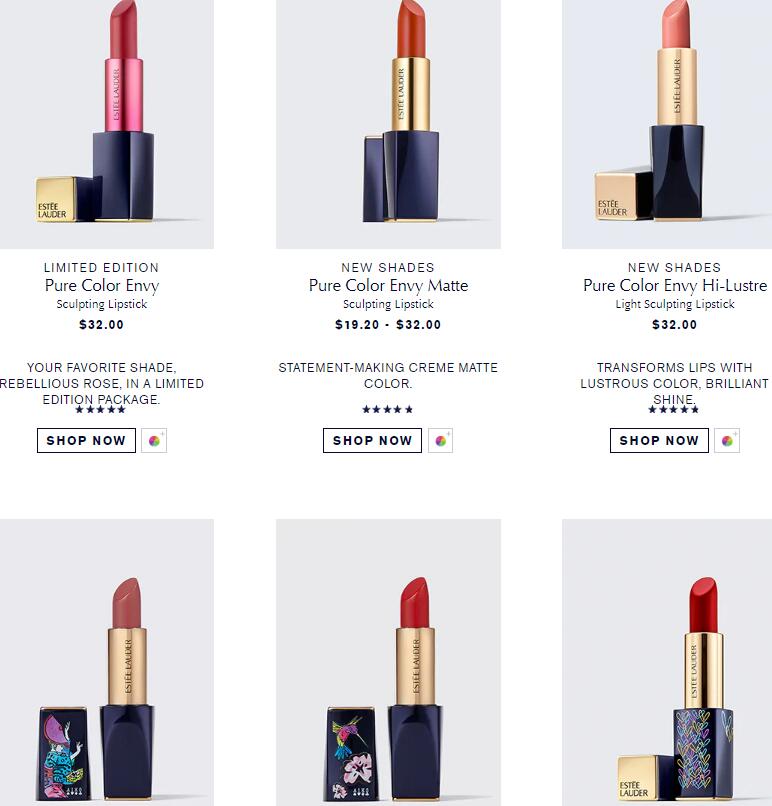Click Sculpting Lipstick subtitle under Envy Matte

pyautogui.click(x=389, y=304)
